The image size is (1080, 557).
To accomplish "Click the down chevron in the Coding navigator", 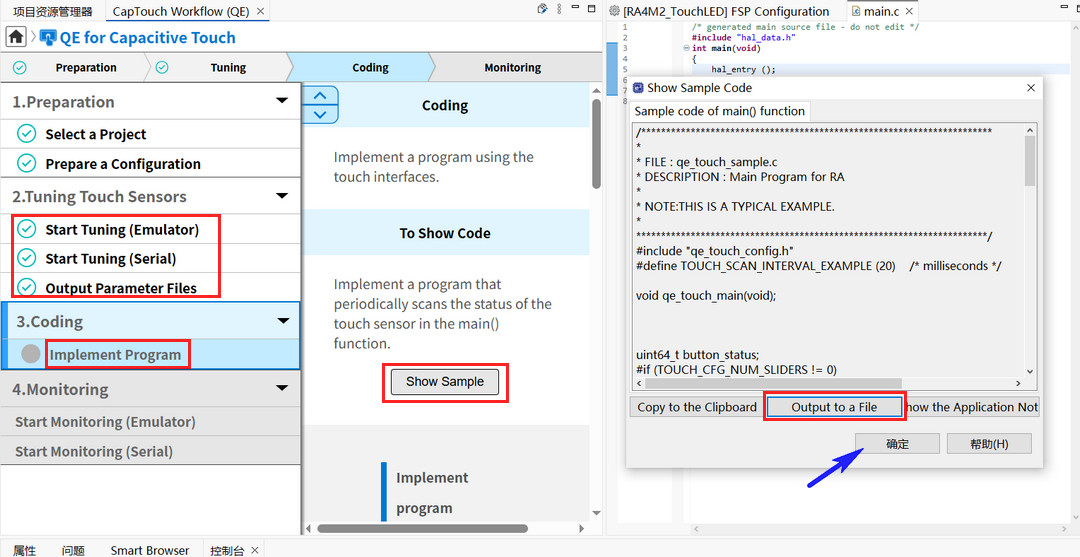I will pyautogui.click(x=320, y=114).
